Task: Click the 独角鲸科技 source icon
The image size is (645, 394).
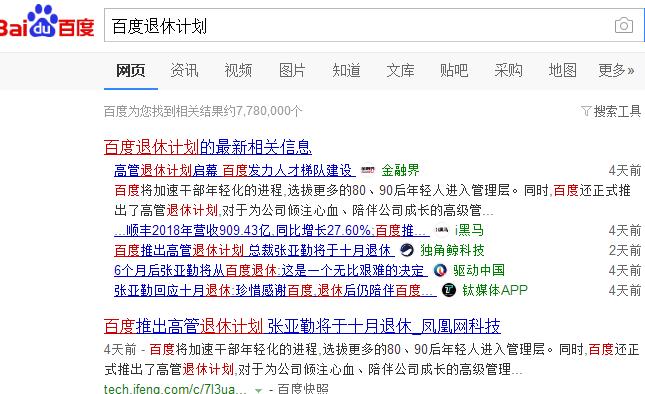Action: coord(406,250)
